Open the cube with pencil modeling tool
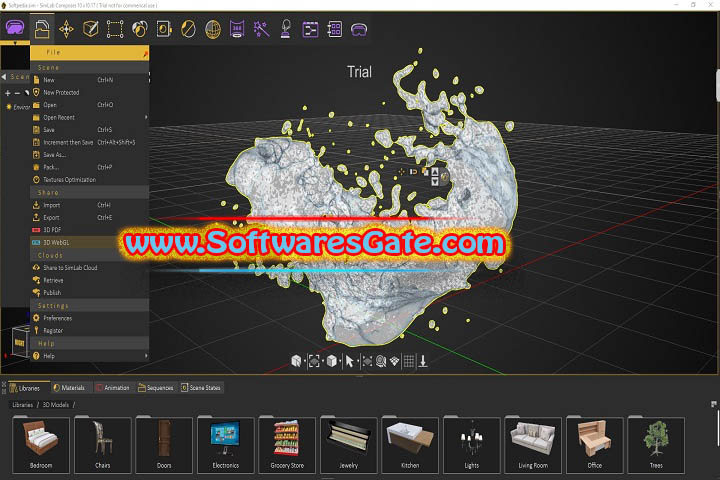This screenshot has width=720, height=480. tap(90, 29)
